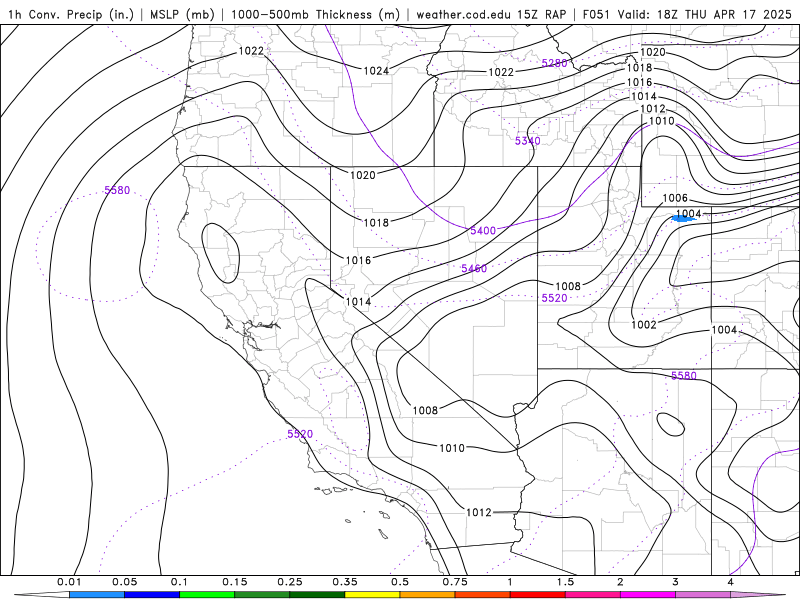
Task: Click the 0.05 legend value
Action: (x=124, y=582)
